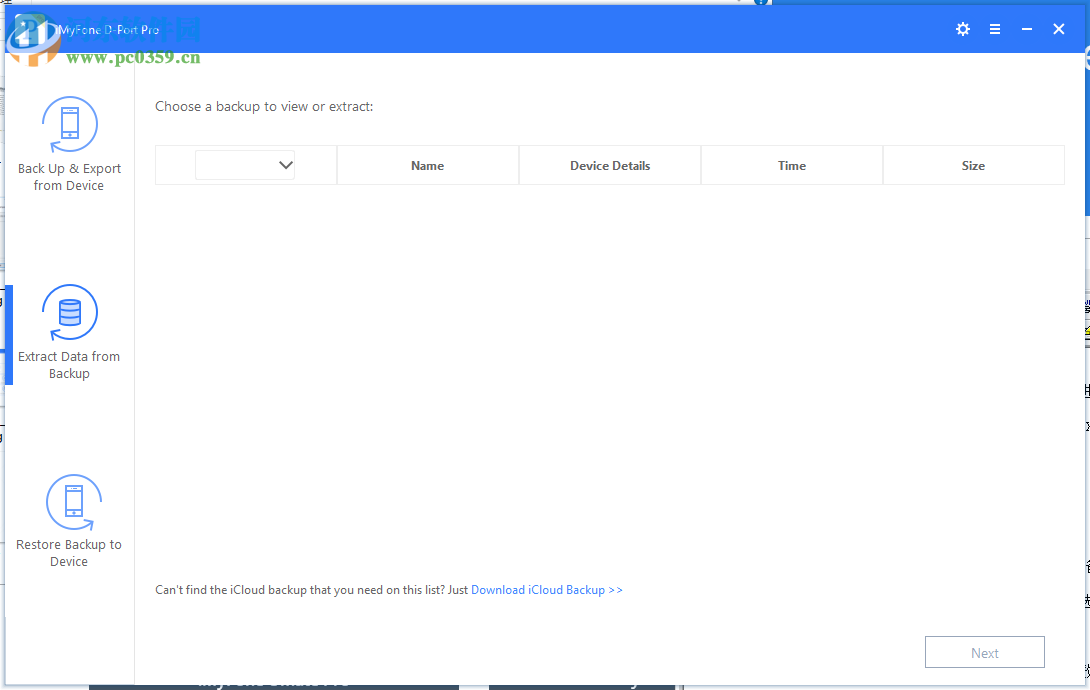The height and width of the screenshot is (690, 1090).
Task: Sort by the Name column header
Action: 428,165
